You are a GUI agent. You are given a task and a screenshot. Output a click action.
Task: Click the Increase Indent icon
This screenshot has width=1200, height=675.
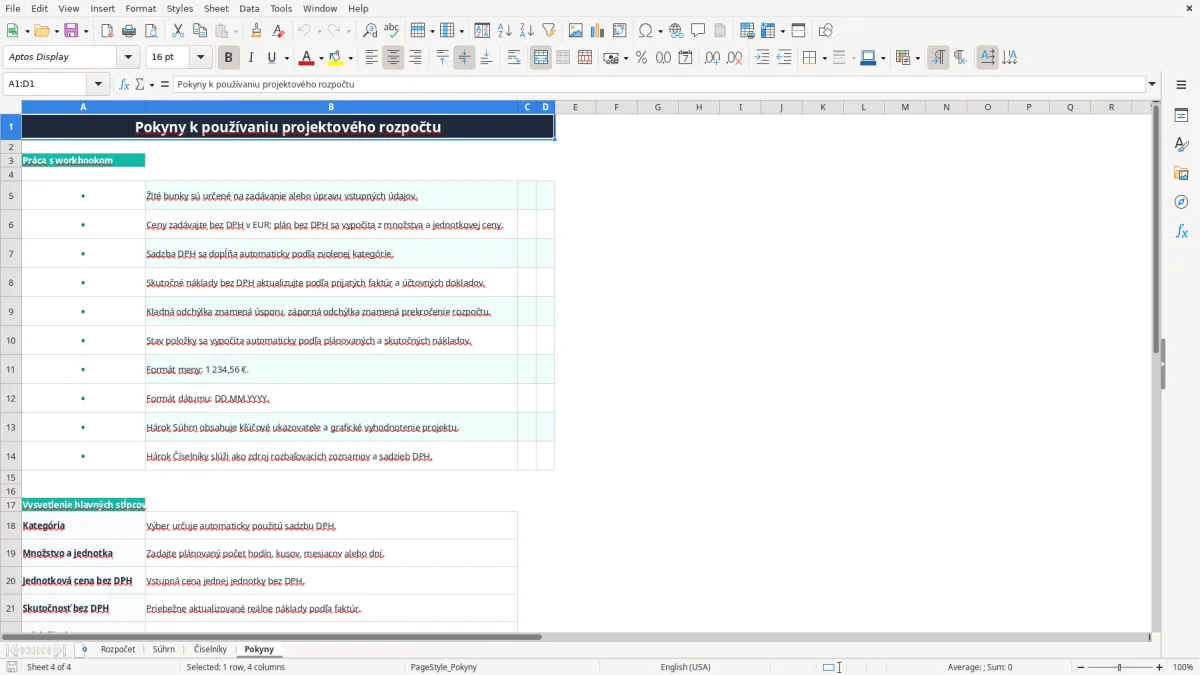point(762,58)
